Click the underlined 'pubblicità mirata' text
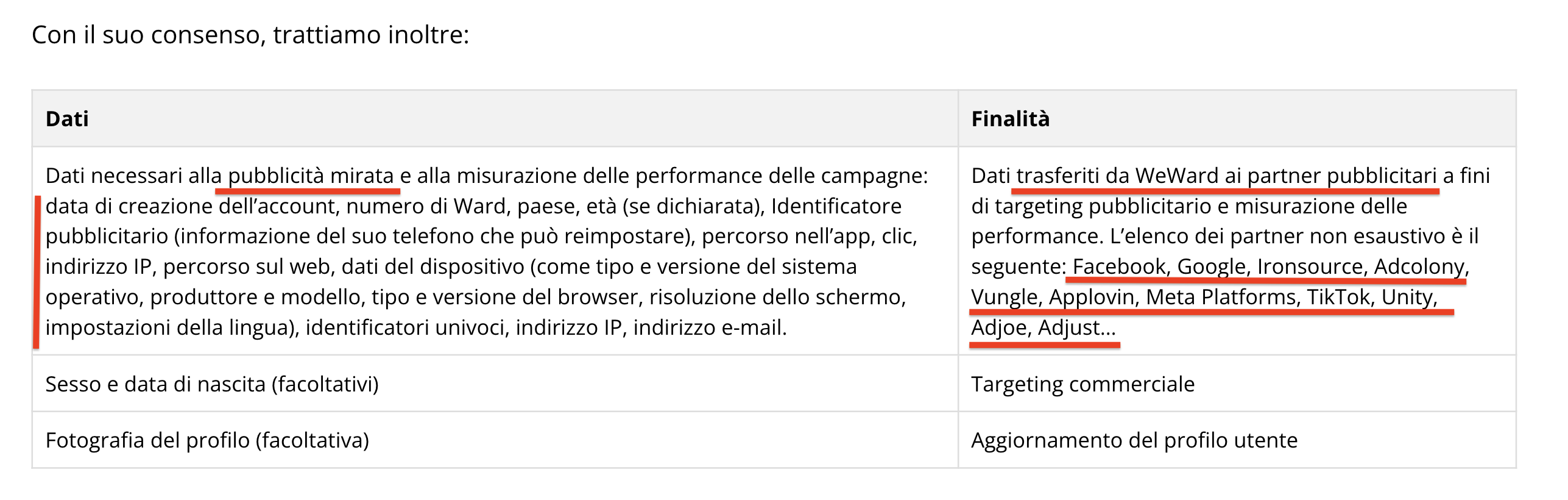 tap(311, 176)
